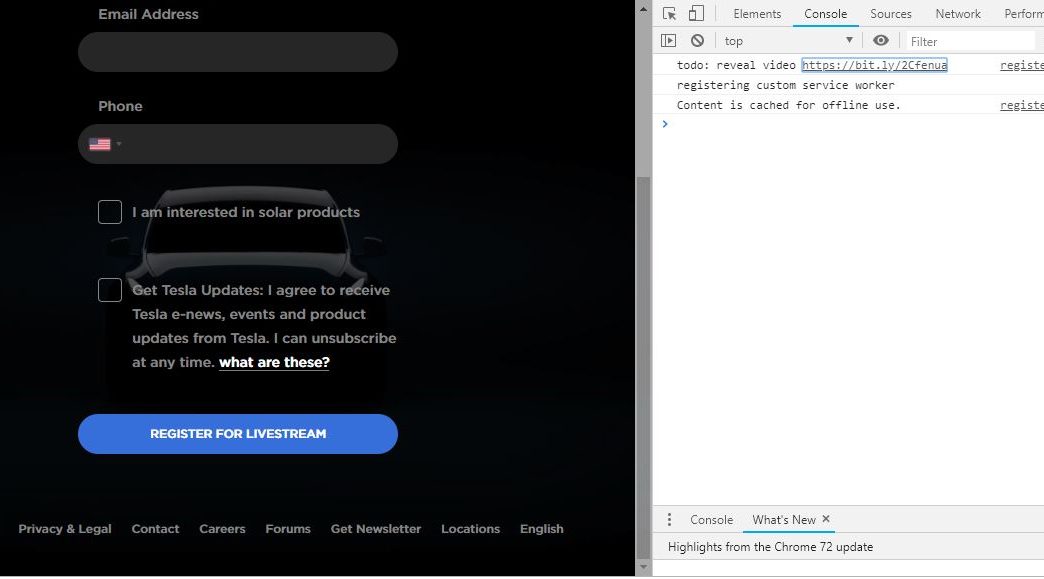
Task: Open the live expression eye icon
Action: point(881,41)
